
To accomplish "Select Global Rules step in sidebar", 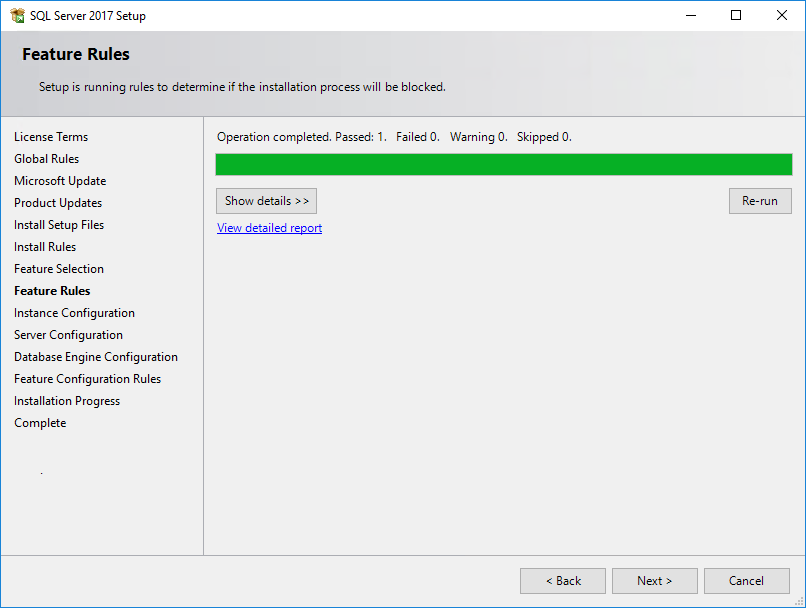I will [x=46, y=159].
